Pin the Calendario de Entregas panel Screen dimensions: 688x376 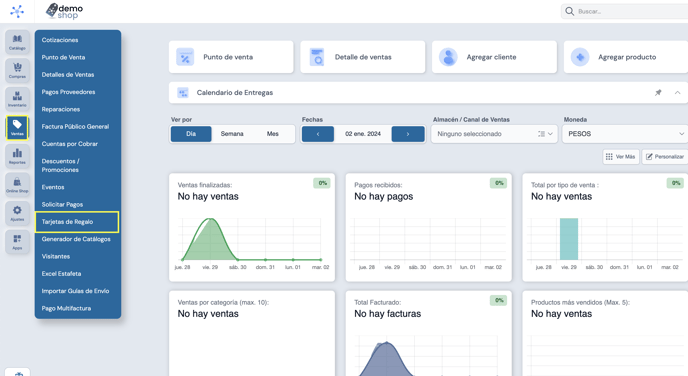click(x=658, y=93)
